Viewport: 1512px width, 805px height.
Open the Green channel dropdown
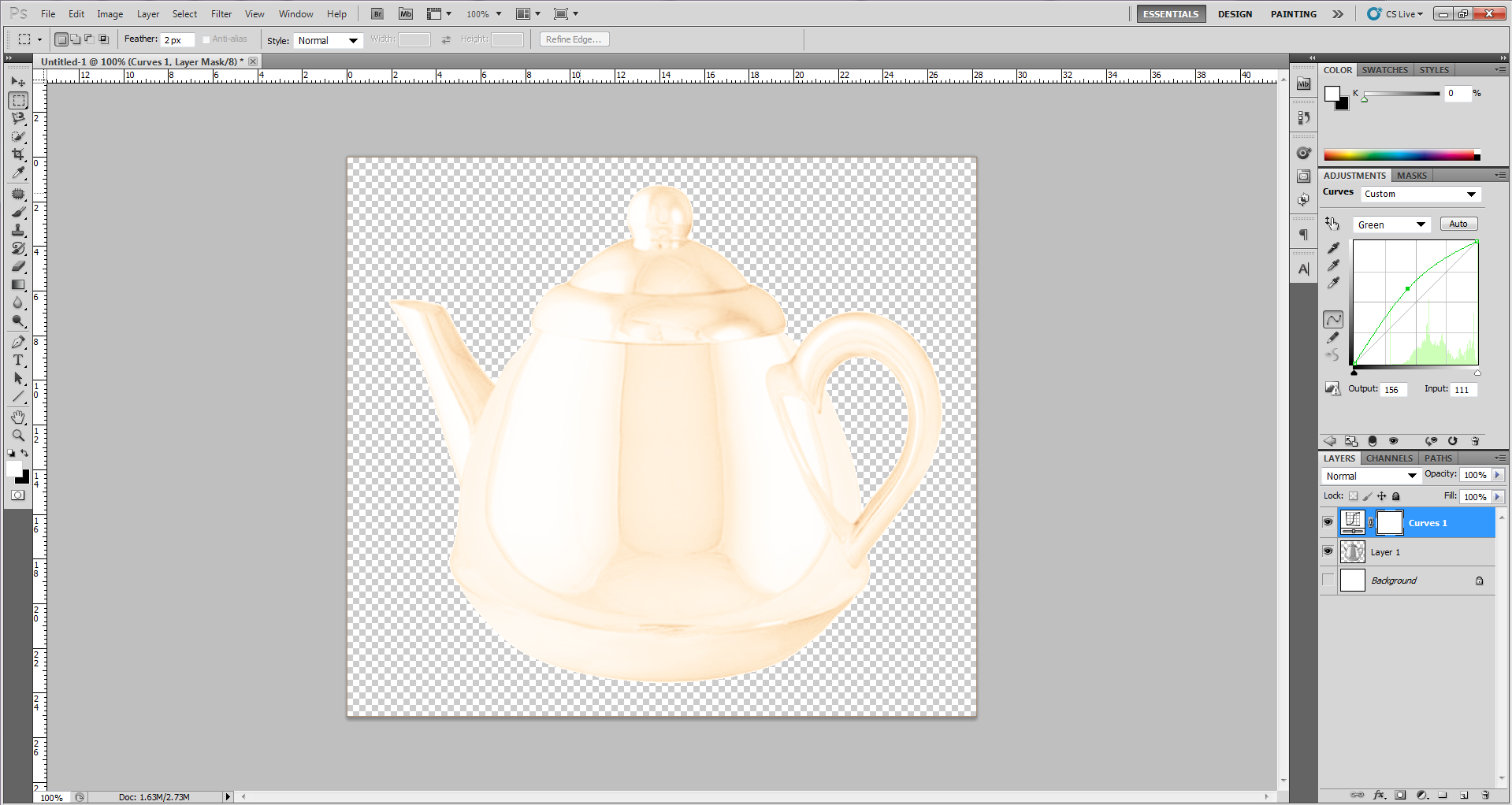(x=1391, y=224)
